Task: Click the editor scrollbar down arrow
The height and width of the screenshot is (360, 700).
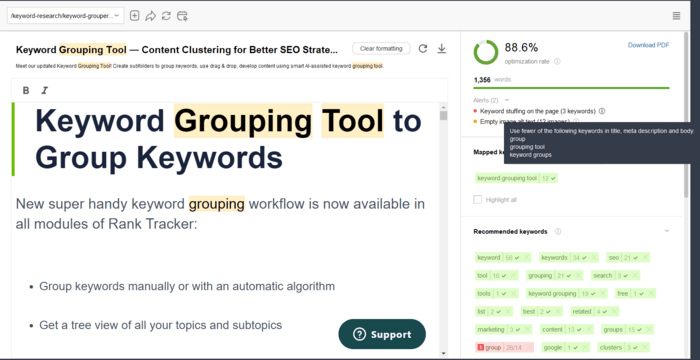Action: pos(443,353)
